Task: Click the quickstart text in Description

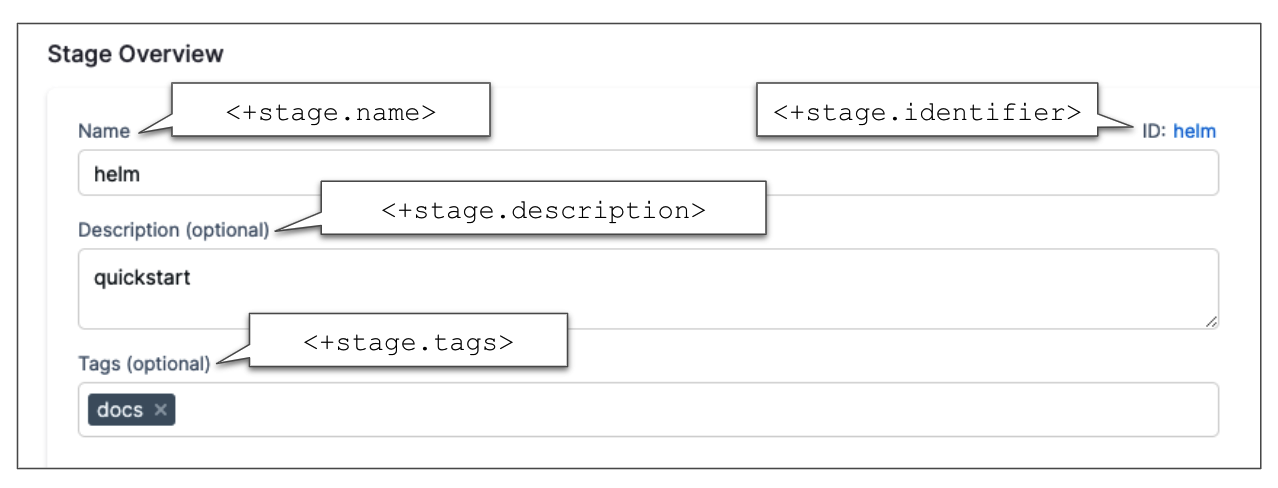Action: click(142, 278)
